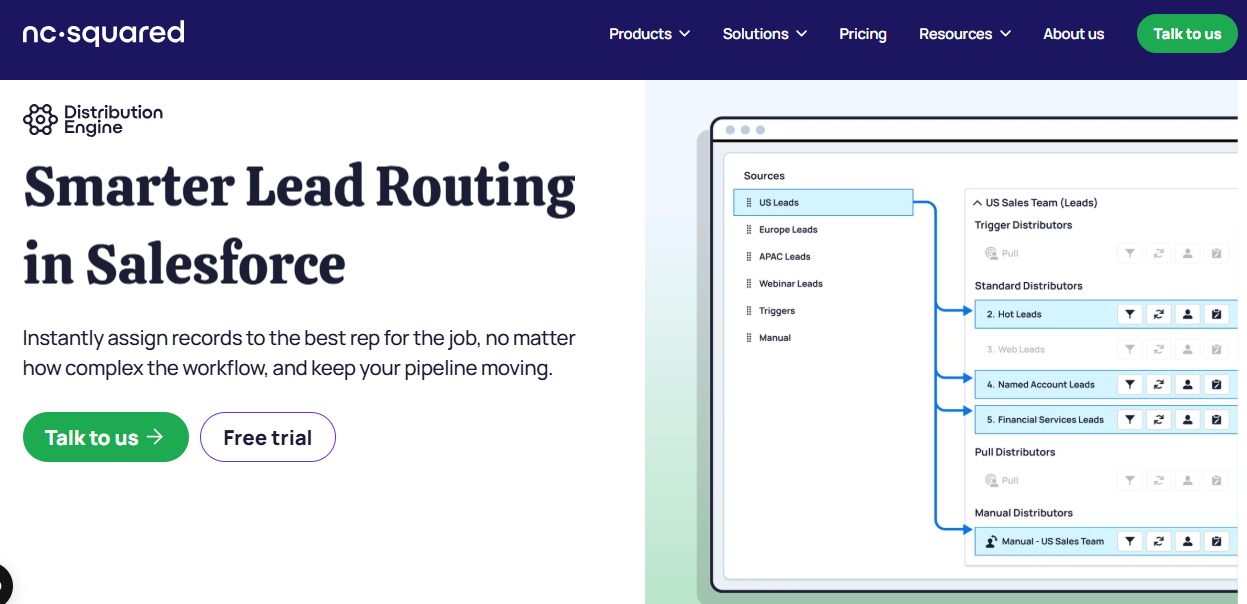The image size is (1247, 604).
Task: Click the nc-squared logo
Action: tap(104, 33)
